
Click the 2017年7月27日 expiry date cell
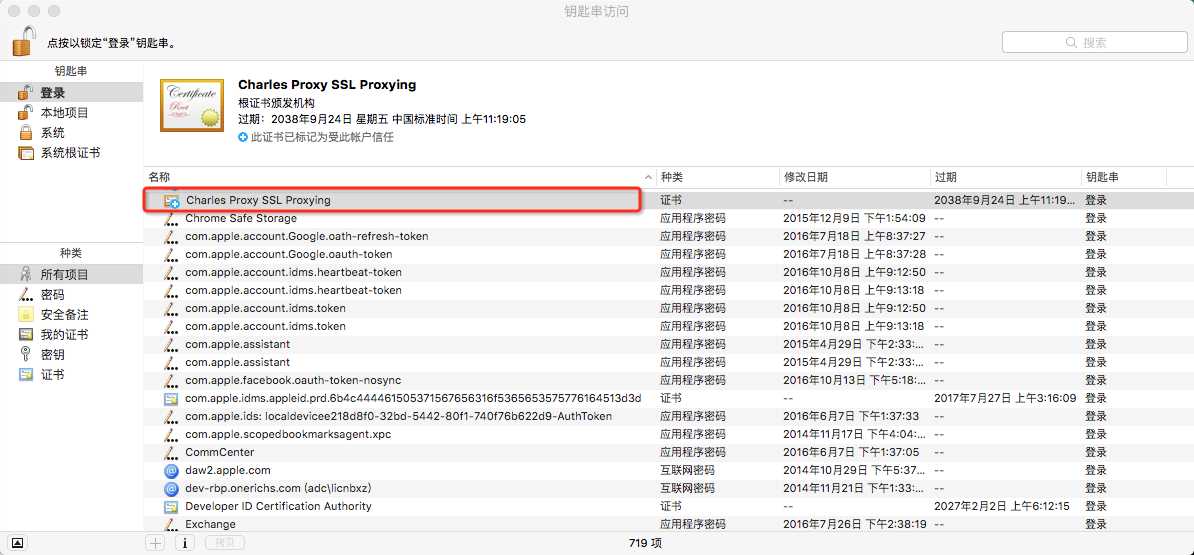point(1005,398)
